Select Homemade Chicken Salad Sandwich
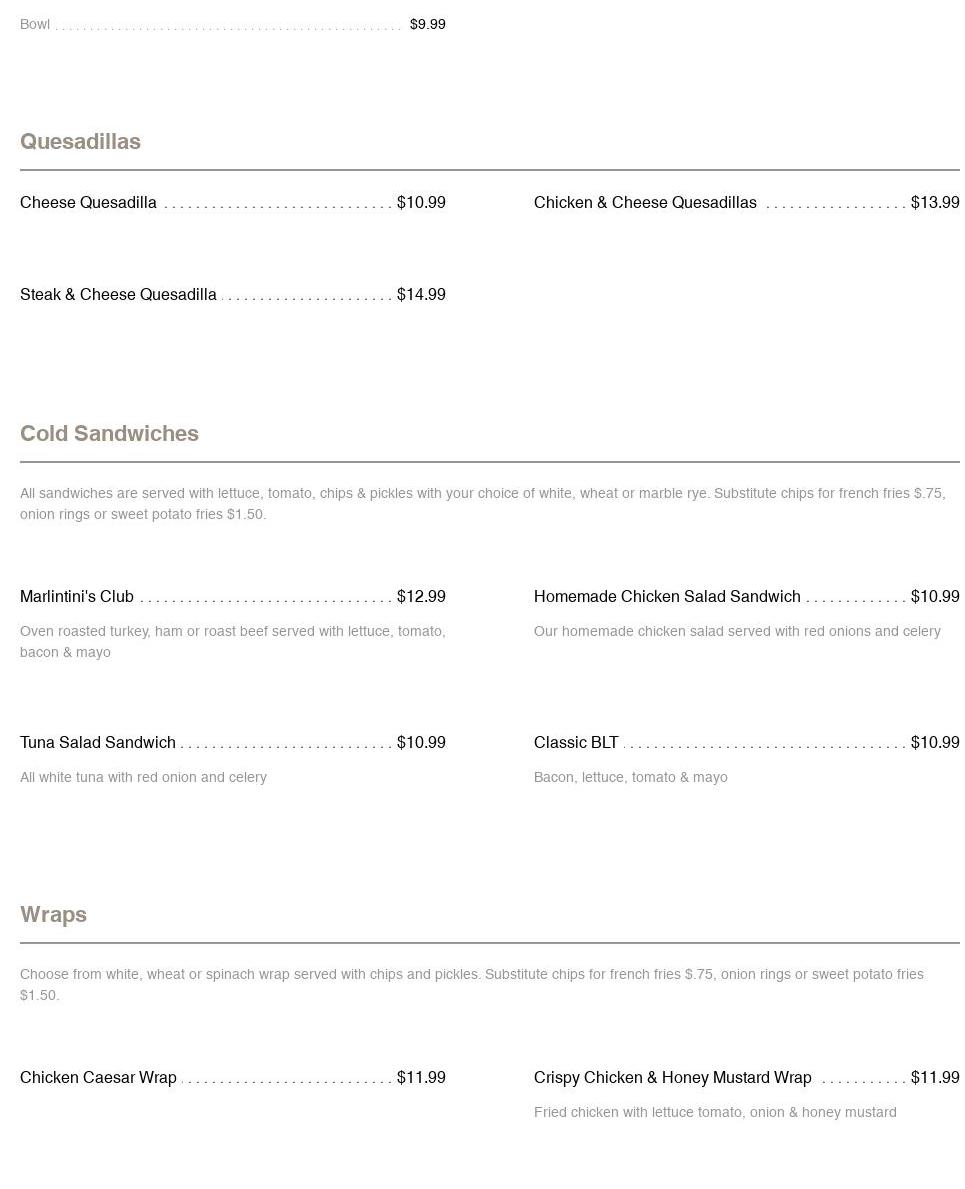The image size is (965, 1189). tap(667, 597)
